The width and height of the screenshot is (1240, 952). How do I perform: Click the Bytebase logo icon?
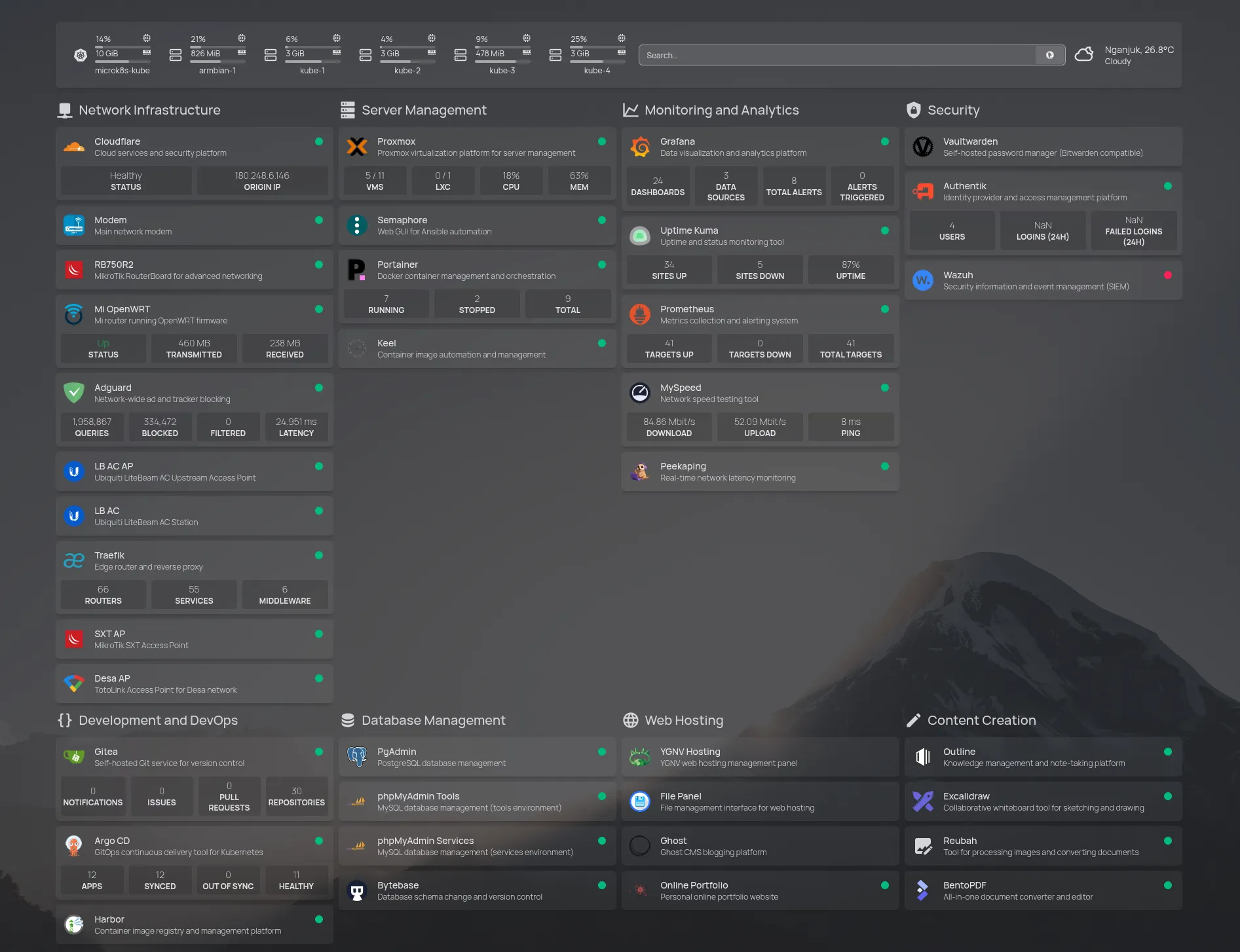click(357, 890)
